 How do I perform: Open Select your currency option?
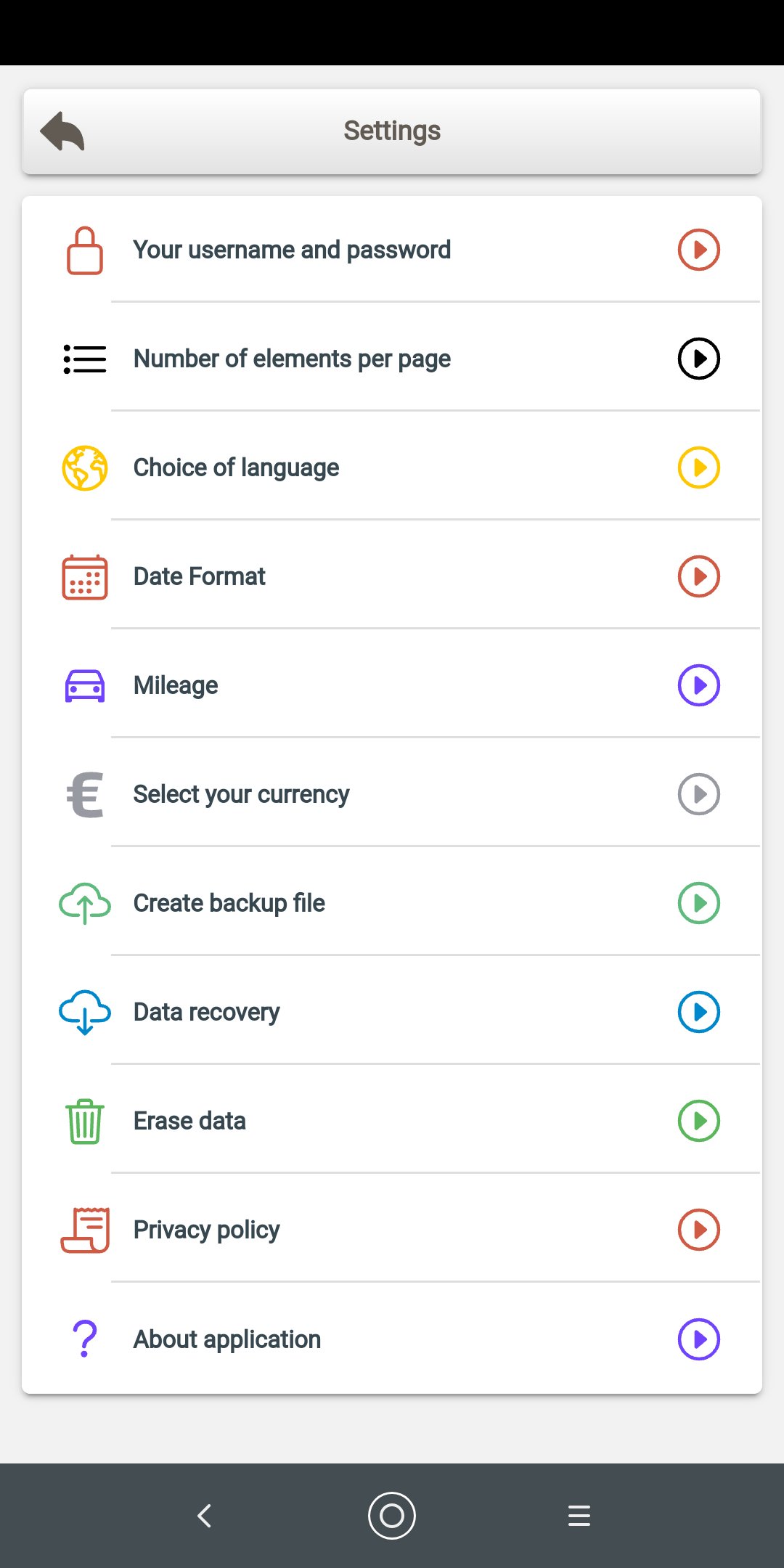(x=241, y=794)
